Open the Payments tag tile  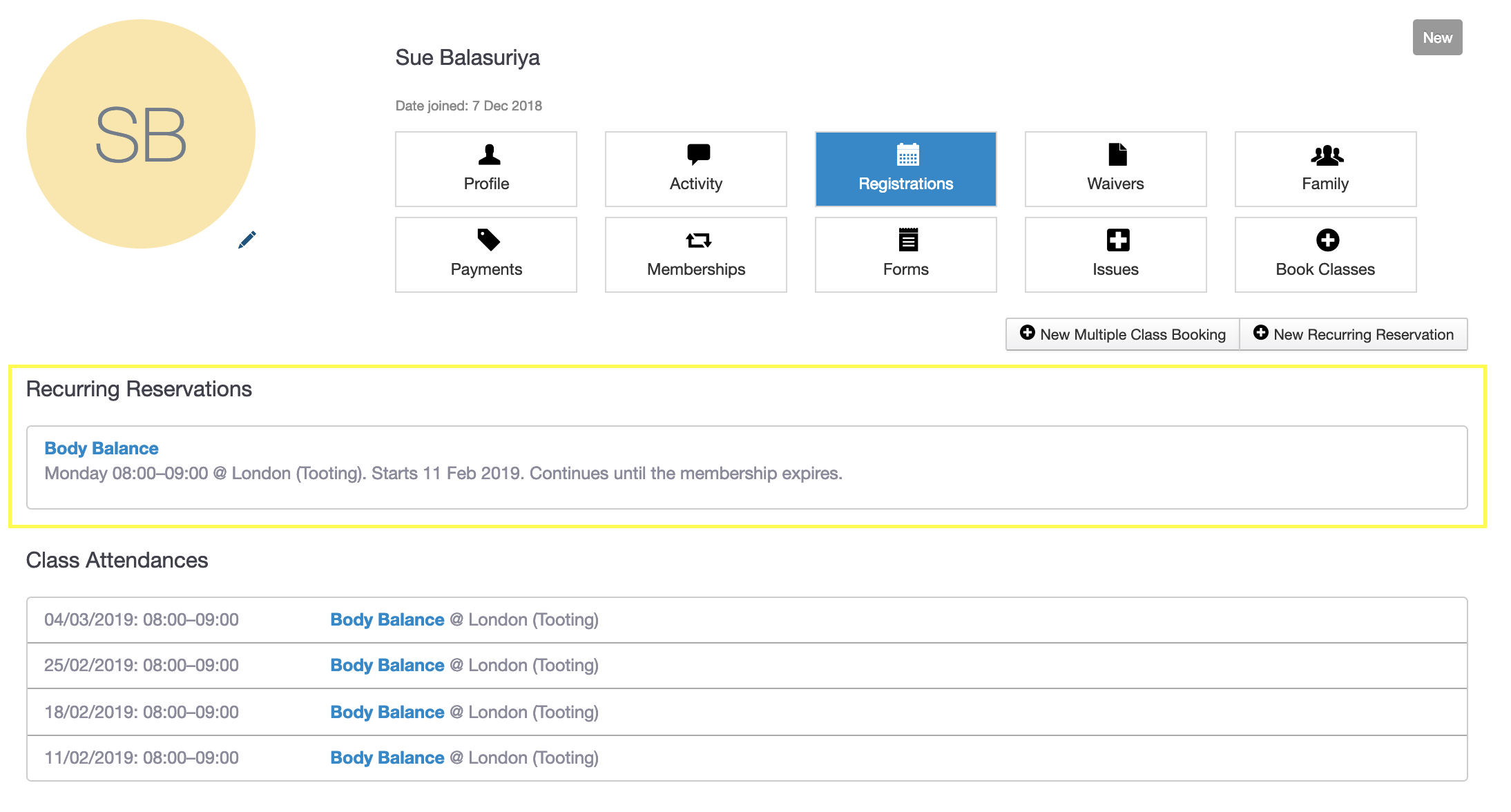(486, 255)
